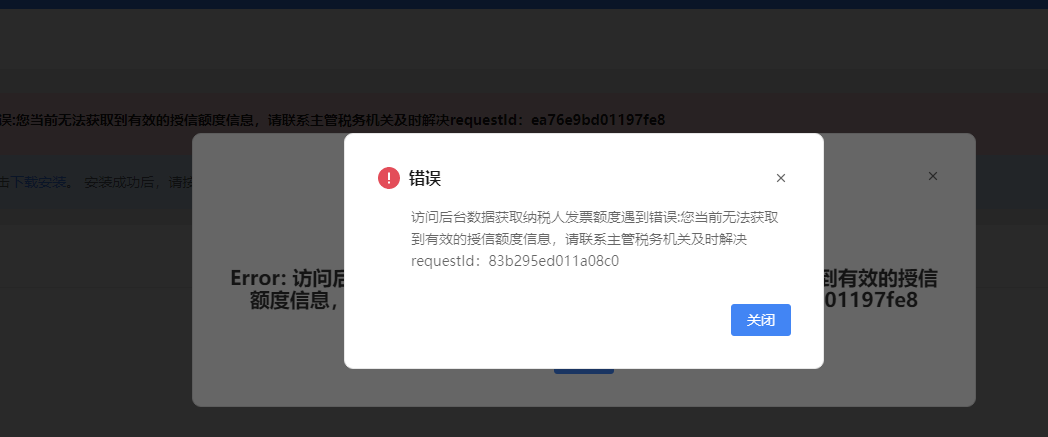Click the red exclamation error icon
1048x437 pixels.
[389, 178]
